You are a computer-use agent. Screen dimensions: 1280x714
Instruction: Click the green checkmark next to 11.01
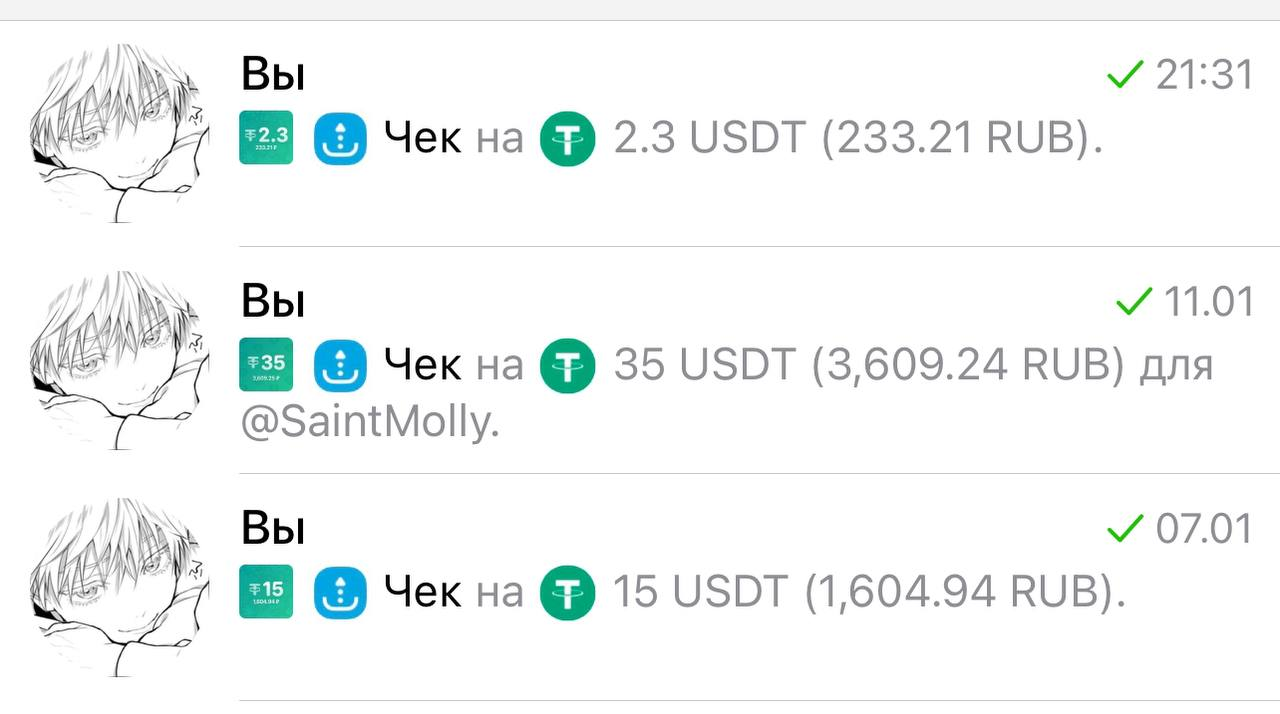tap(1134, 301)
